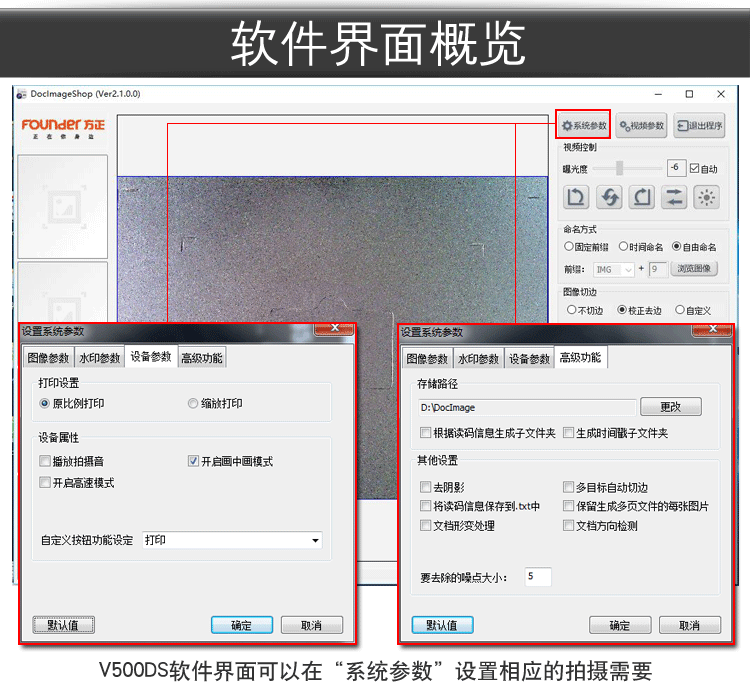Switch to 水印参数 tab in left dialog

[x=99, y=358]
